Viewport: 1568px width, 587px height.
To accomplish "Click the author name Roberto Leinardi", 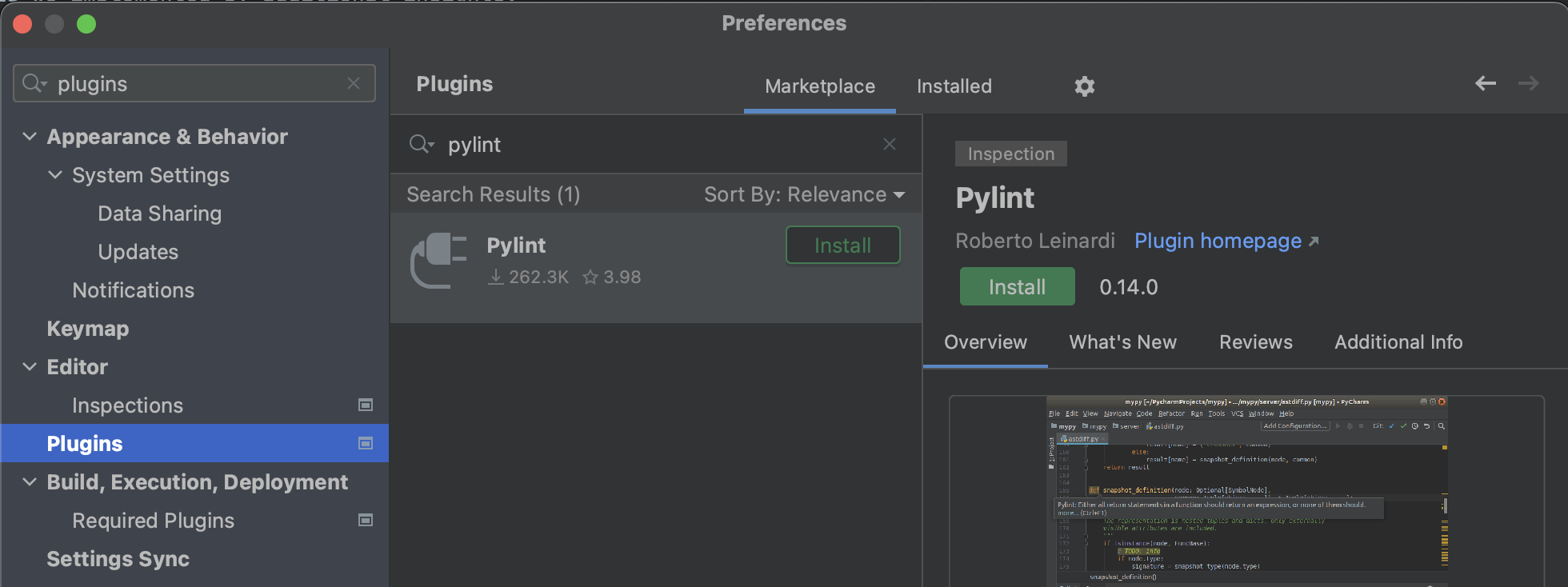I will click(1035, 241).
